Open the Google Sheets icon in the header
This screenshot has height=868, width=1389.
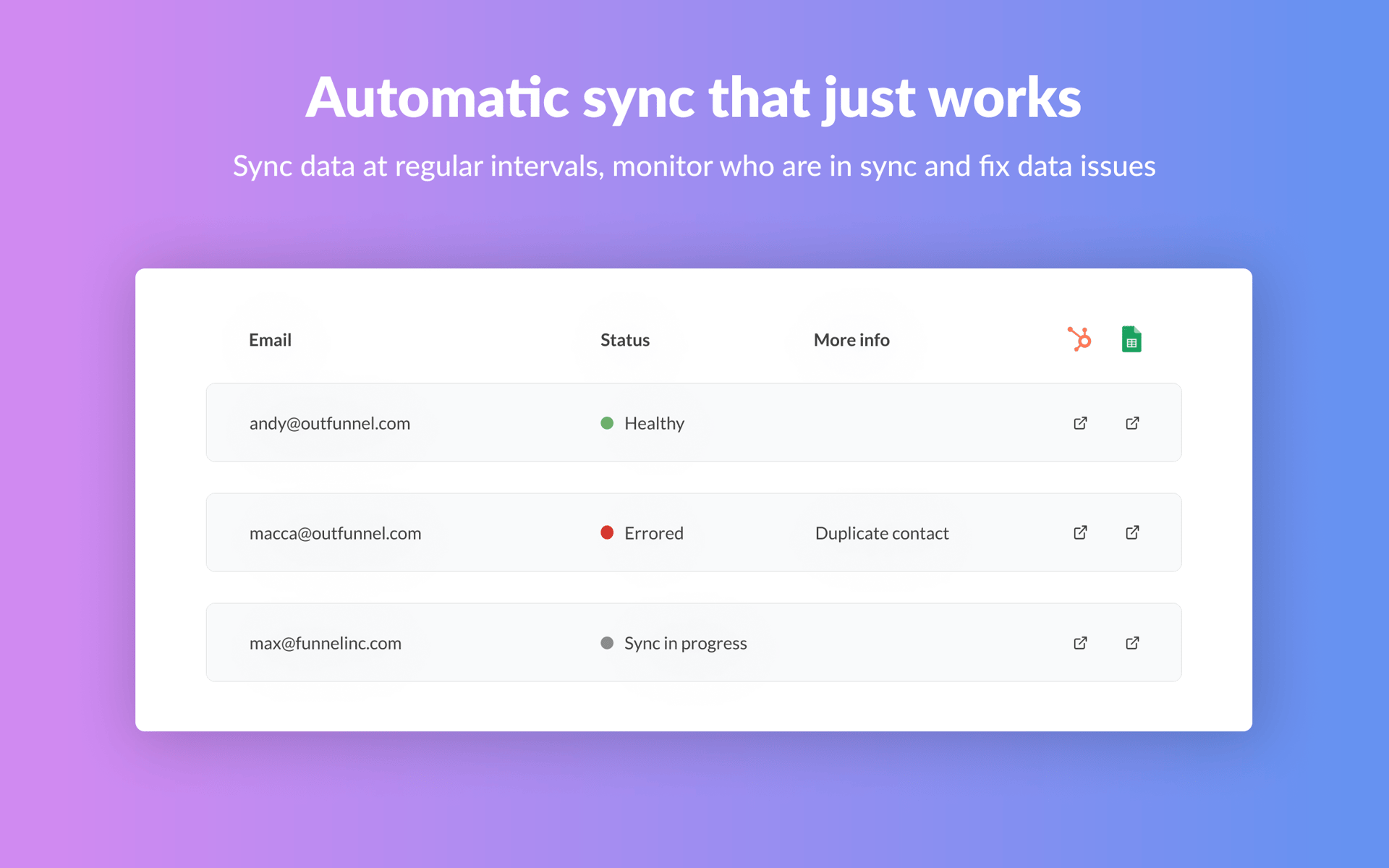(x=1131, y=338)
